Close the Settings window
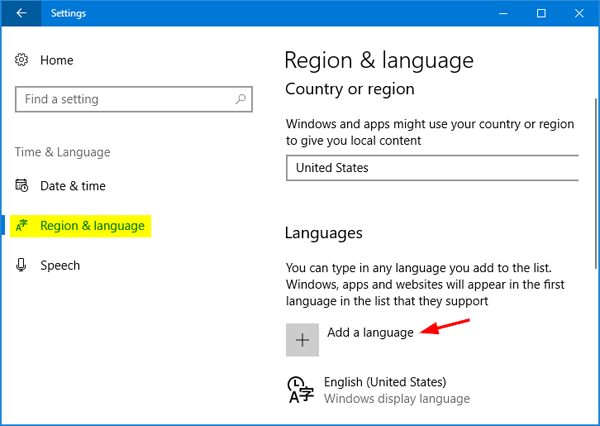This screenshot has width=600, height=426. pyautogui.click(x=583, y=13)
